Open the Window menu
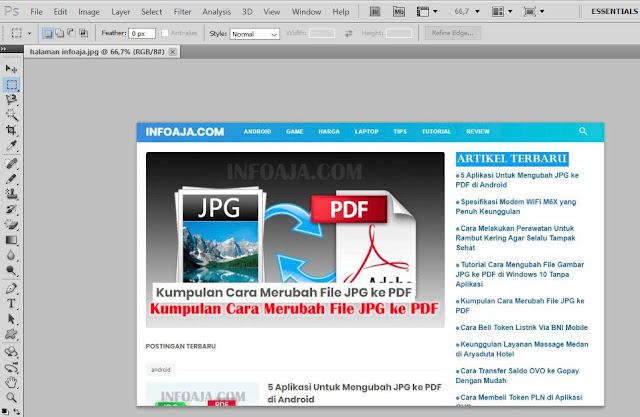640x417 pixels. click(x=306, y=12)
